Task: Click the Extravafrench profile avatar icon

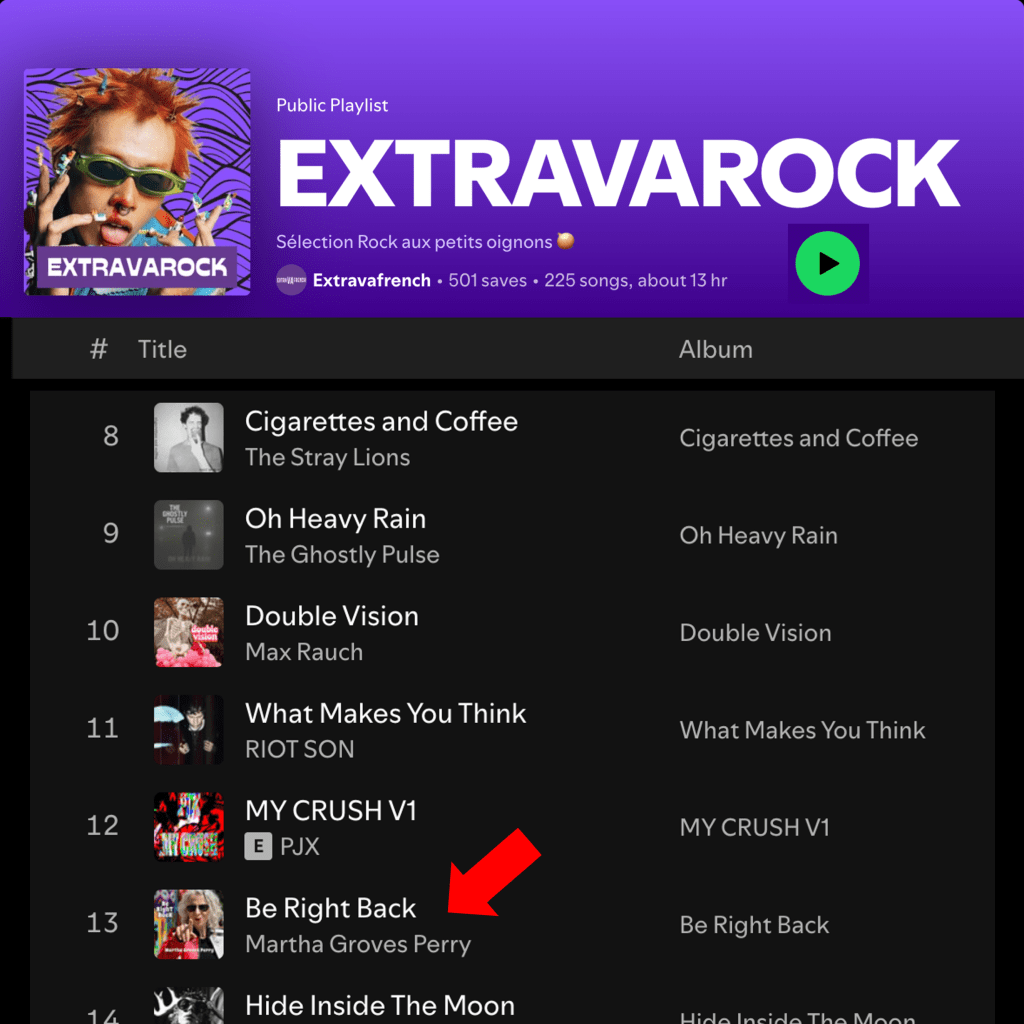Action: 291,281
